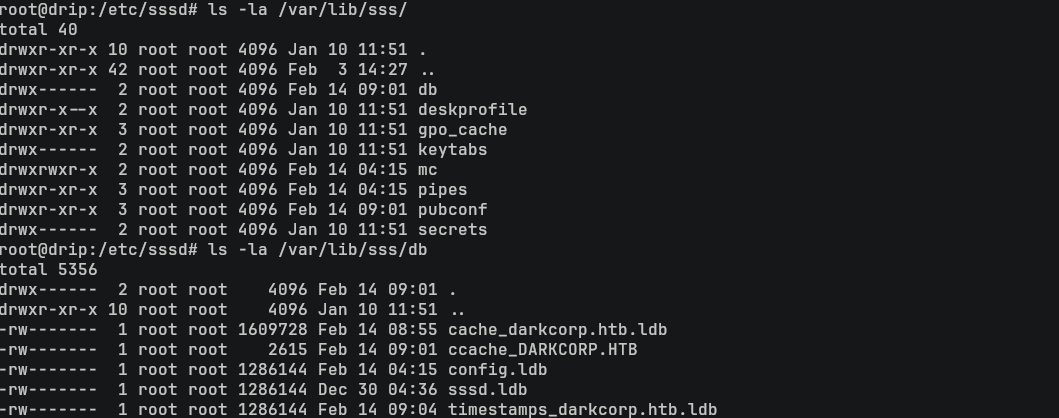
Task: Select the ccache_DARKCORP.HTB filename
Action: pyautogui.click(x=542, y=350)
